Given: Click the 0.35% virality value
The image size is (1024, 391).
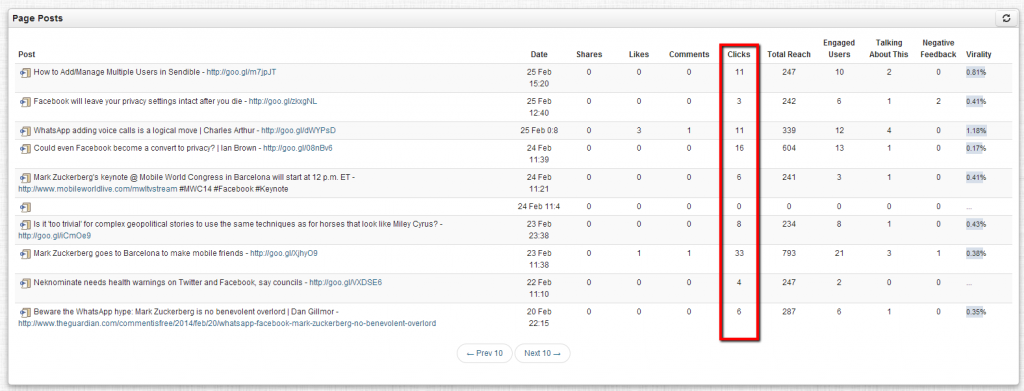Looking at the screenshot, I should [976, 312].
